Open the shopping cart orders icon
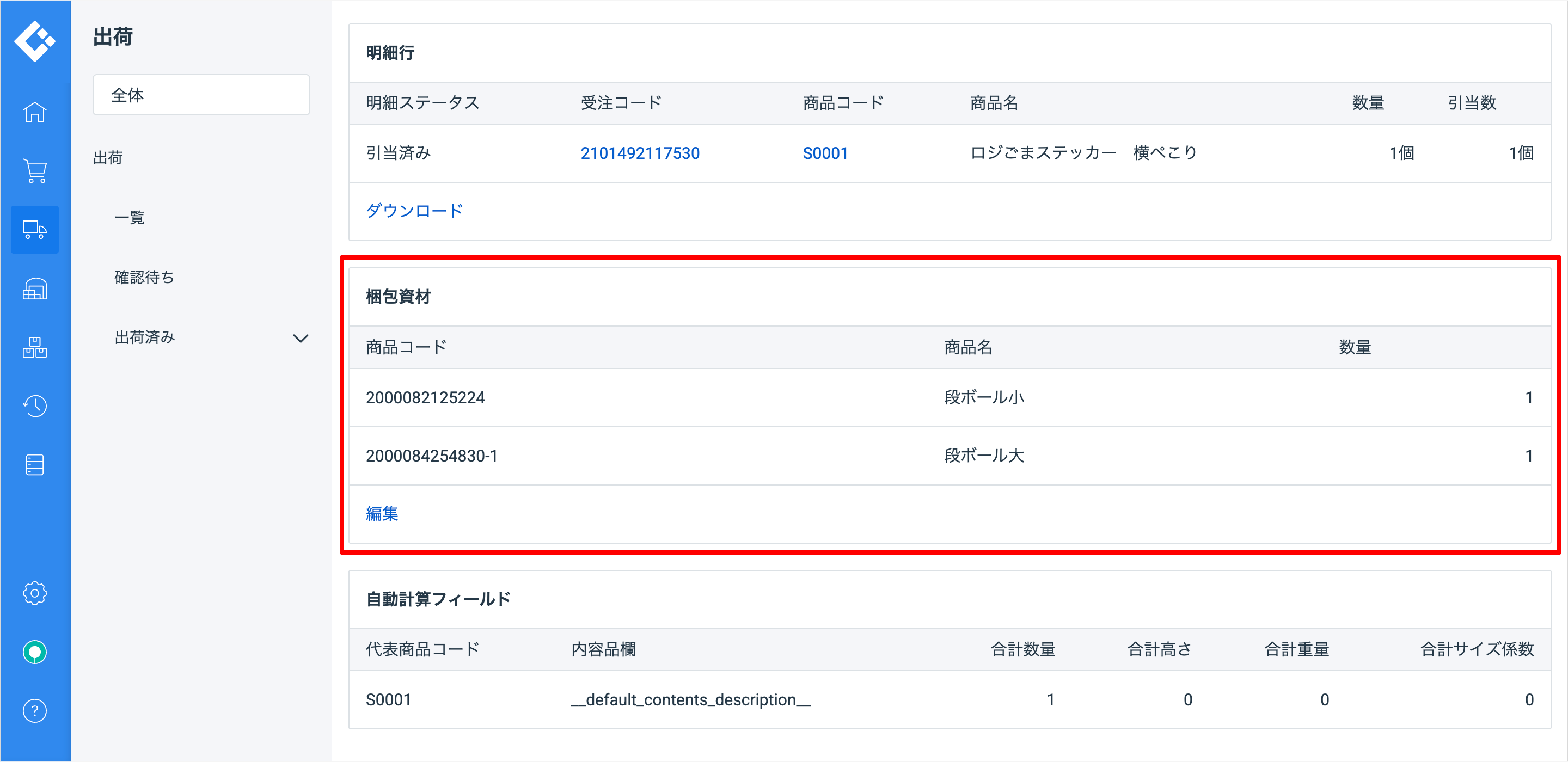This screenshot has width=1568, height=762. [35, 171]
